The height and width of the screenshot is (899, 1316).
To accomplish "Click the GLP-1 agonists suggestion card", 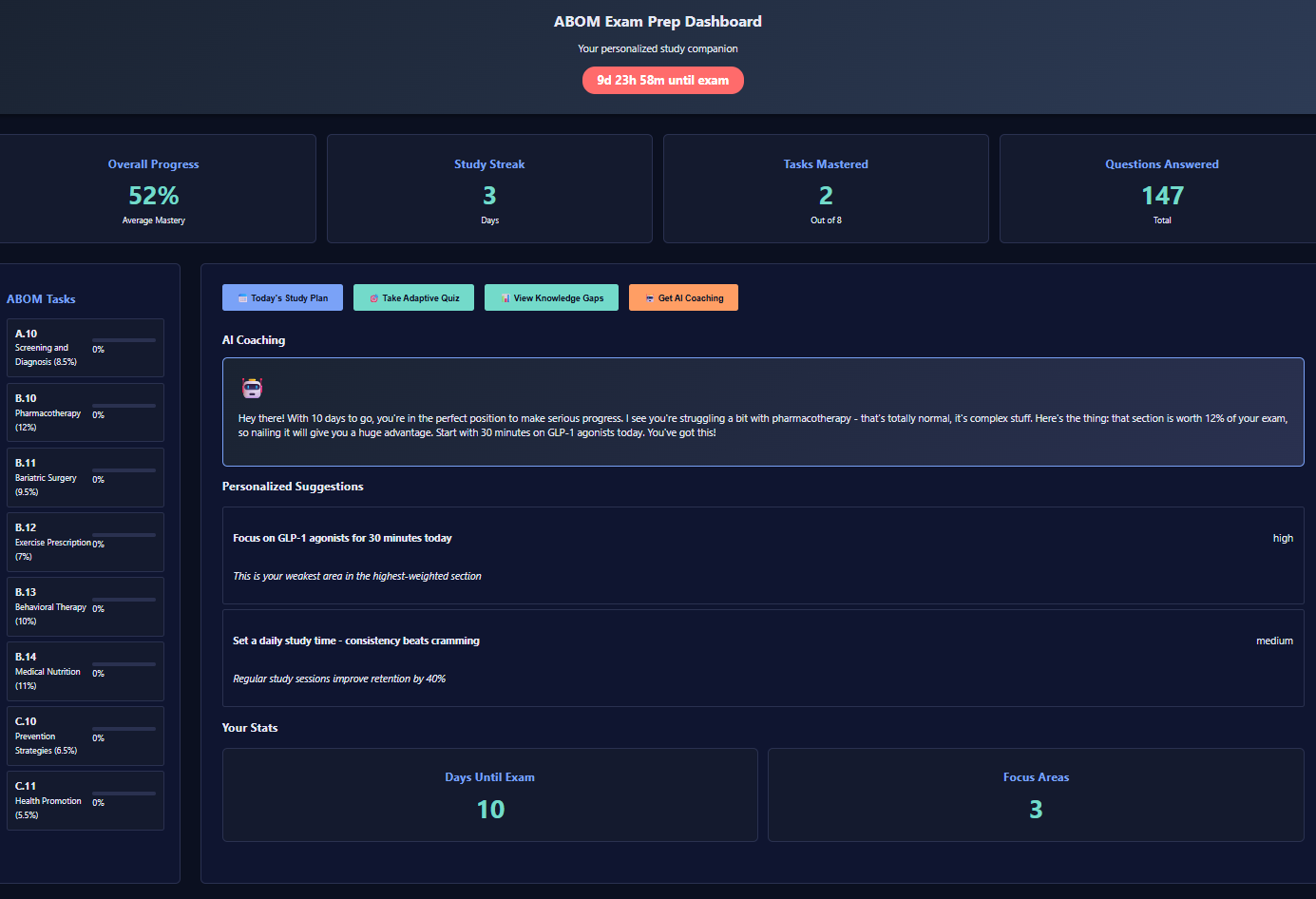I will pos(763,556).
